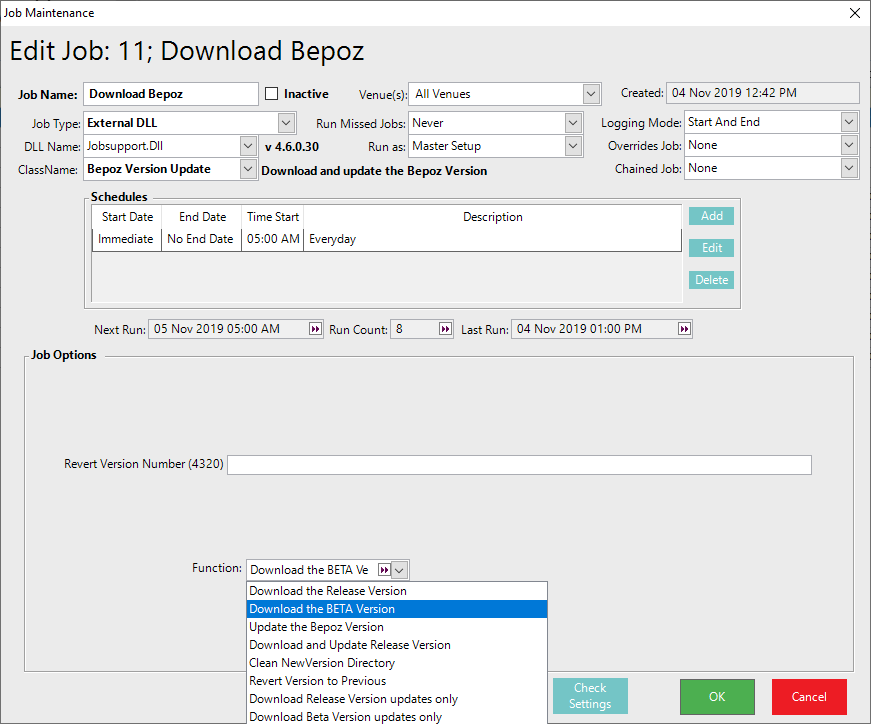Screen dimensions: 871x724
Task: Click the green OK button
Action: pyautogui.click(x=717, y=697)
